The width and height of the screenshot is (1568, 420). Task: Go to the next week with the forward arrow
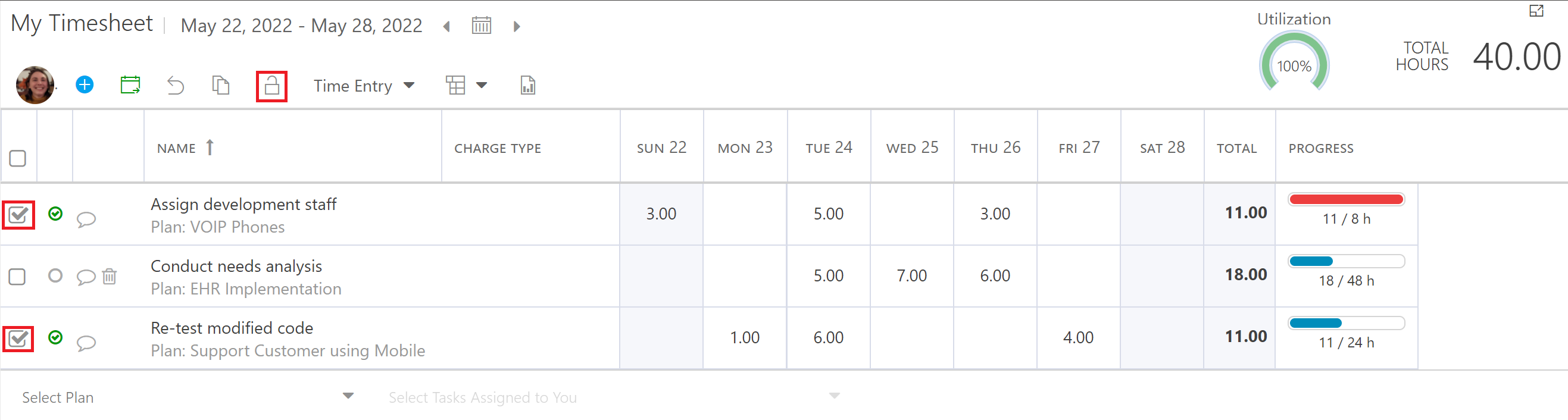coord(517,26)
